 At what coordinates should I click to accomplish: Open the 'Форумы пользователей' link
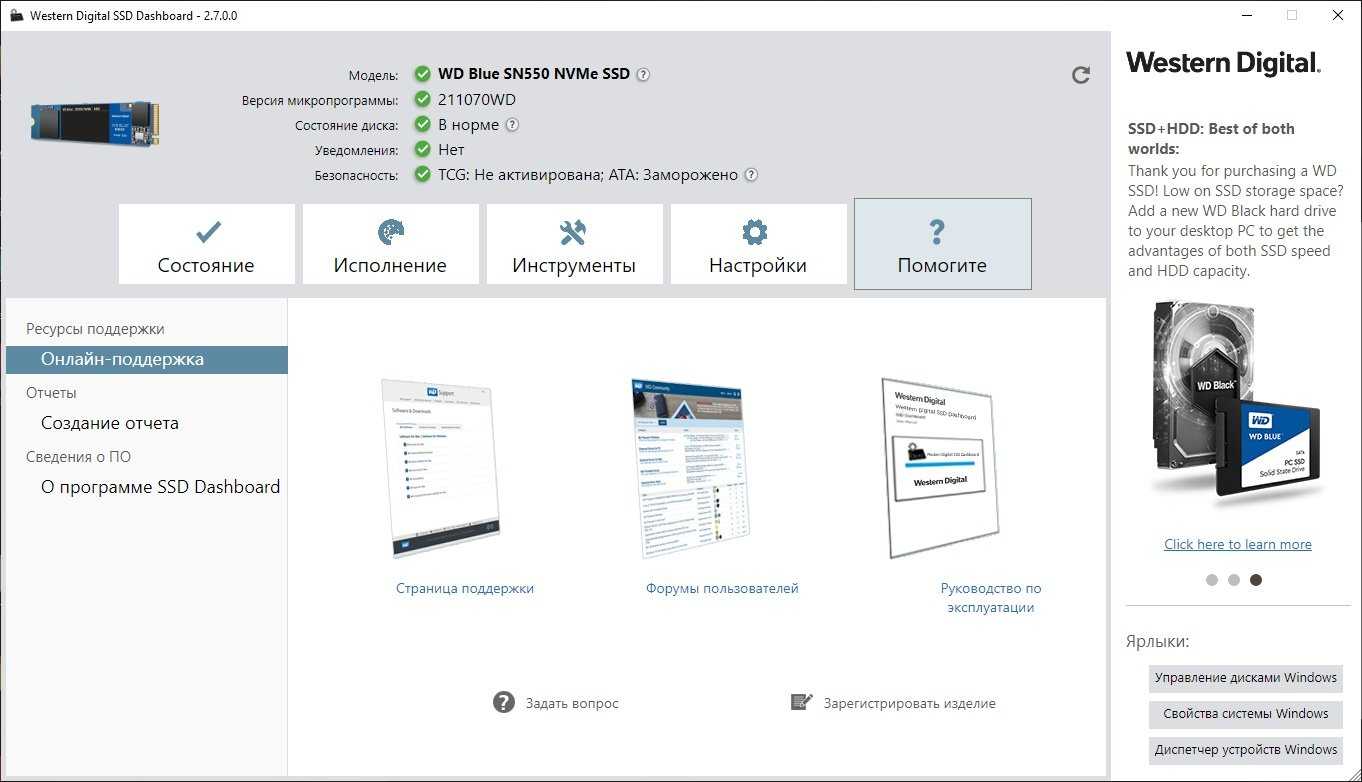[722, 589]
